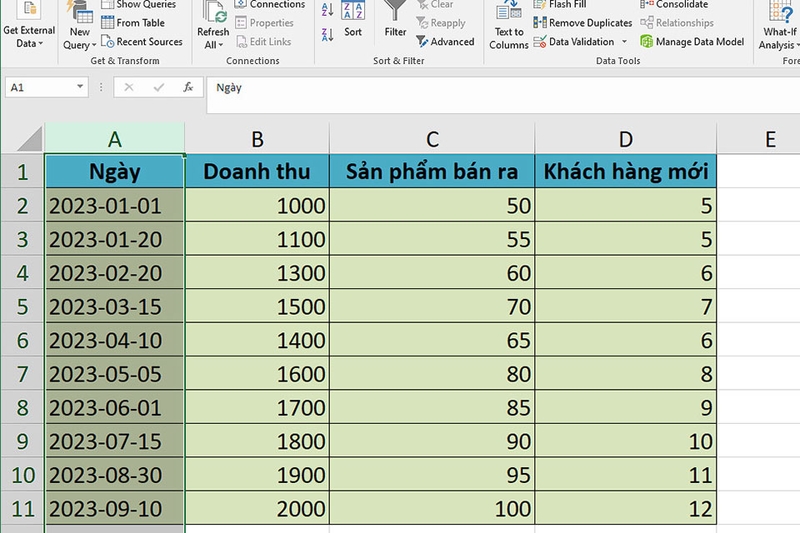Click the Khách hàng mới header cell
The image size is (800, 533).
(x=626, y=171)
